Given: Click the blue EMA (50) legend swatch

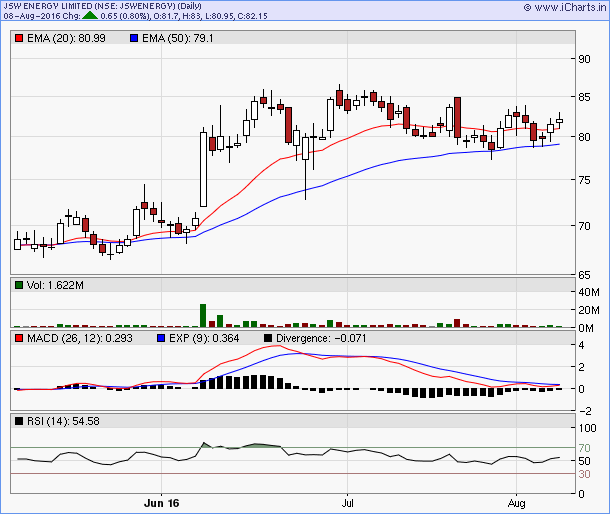Looking at the screenshot, I should point(134,38).
